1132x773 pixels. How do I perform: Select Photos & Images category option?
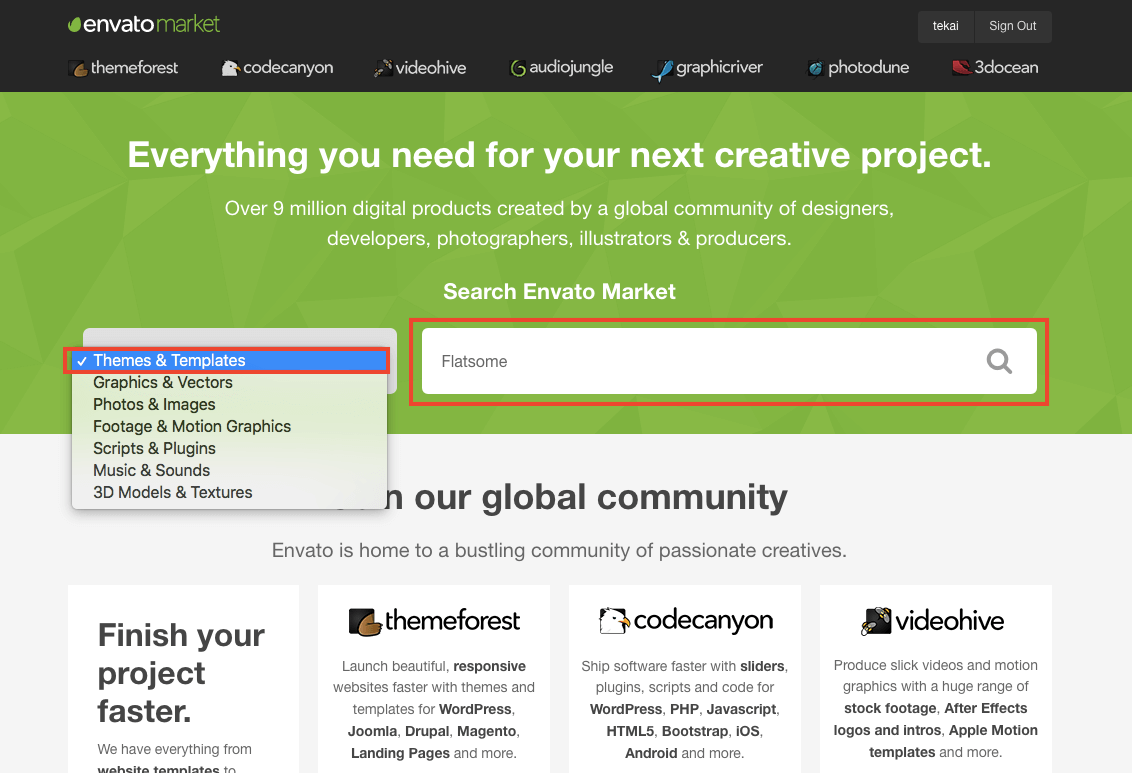pos(154,405)
